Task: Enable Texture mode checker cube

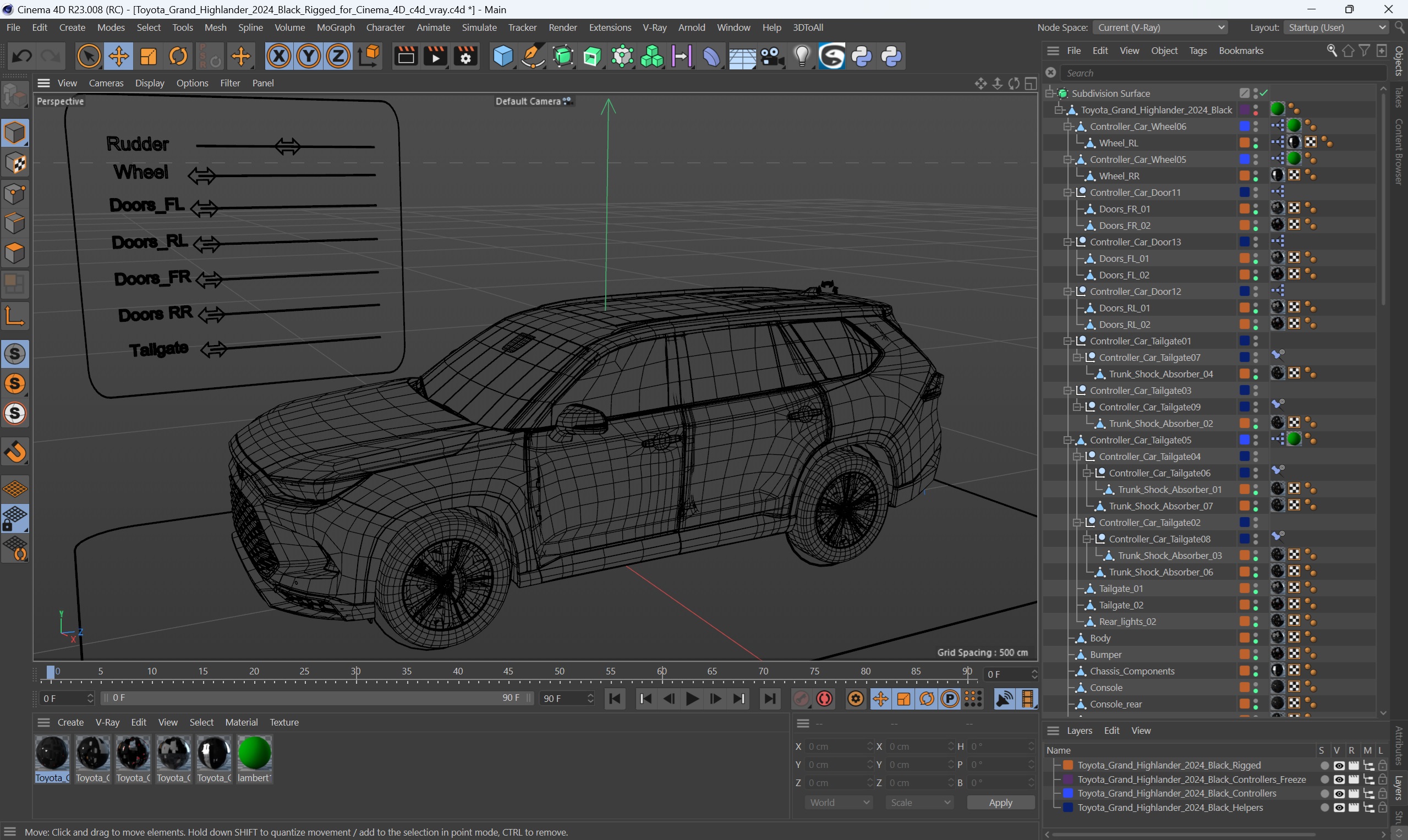Action: coord(15,163)
